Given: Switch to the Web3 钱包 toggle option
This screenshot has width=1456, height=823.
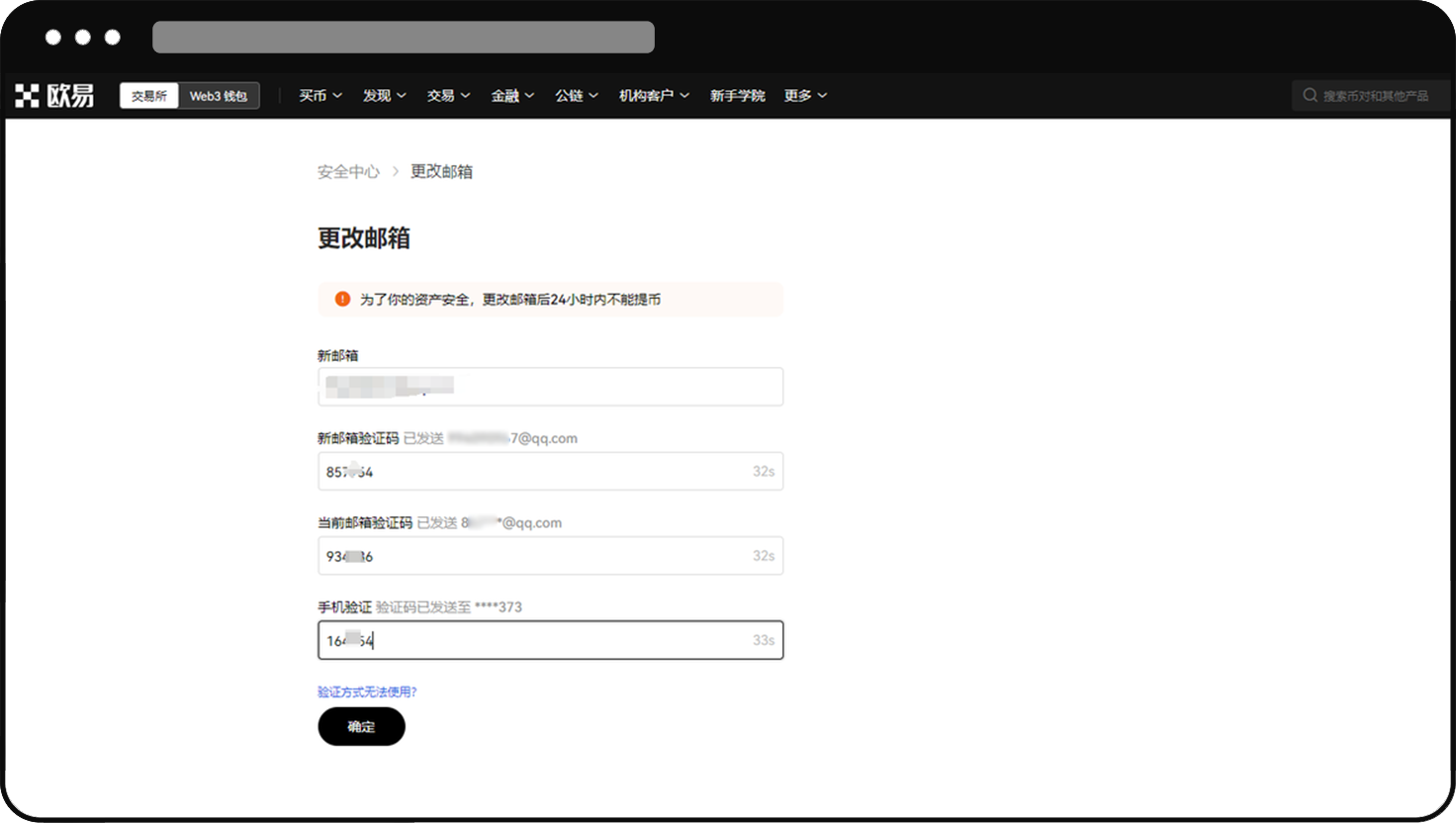Looking at the screenshot, I should tap(219, 96).
